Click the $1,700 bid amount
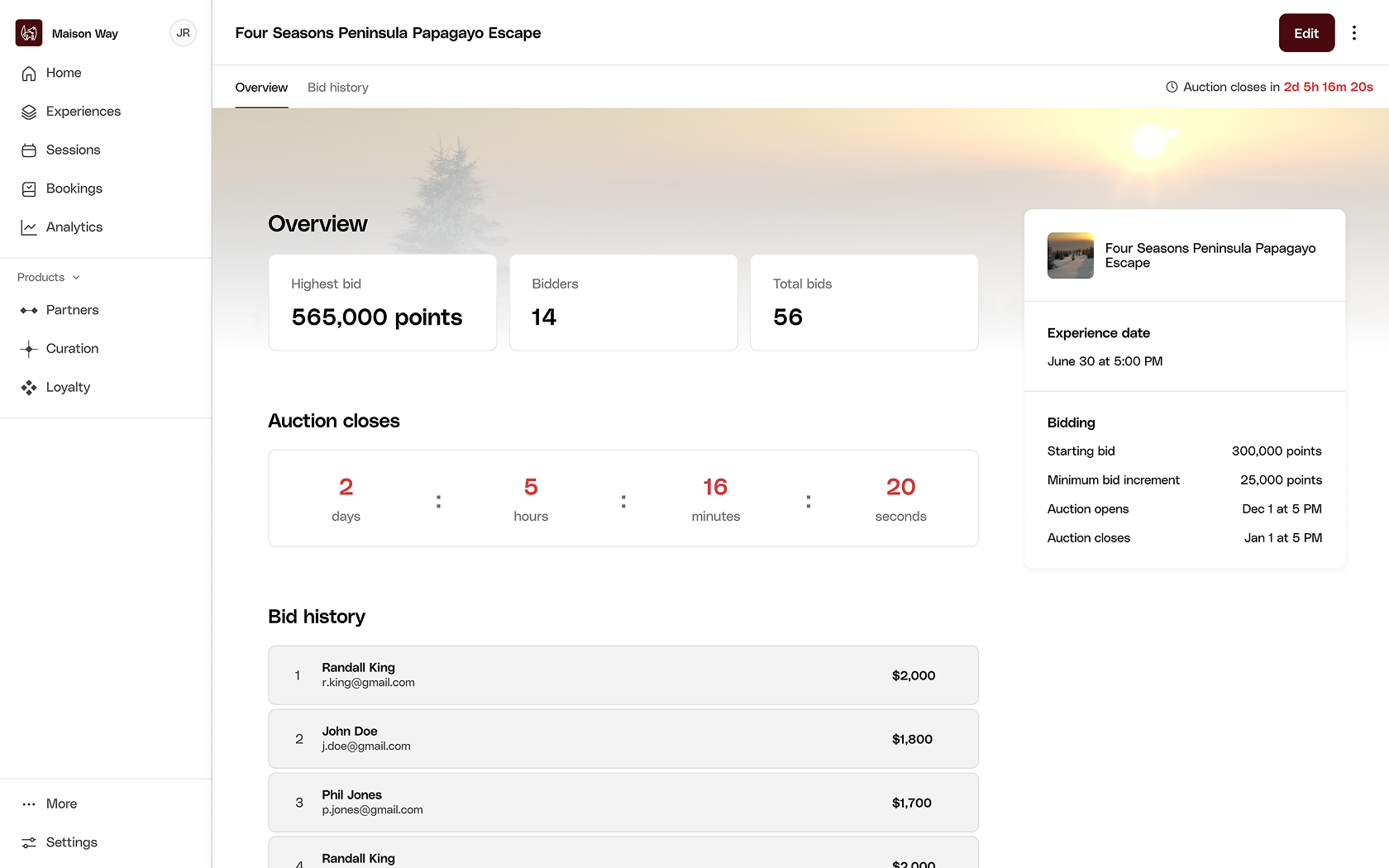The height and width of the screenshot is (868, 1389). [912, 803]
